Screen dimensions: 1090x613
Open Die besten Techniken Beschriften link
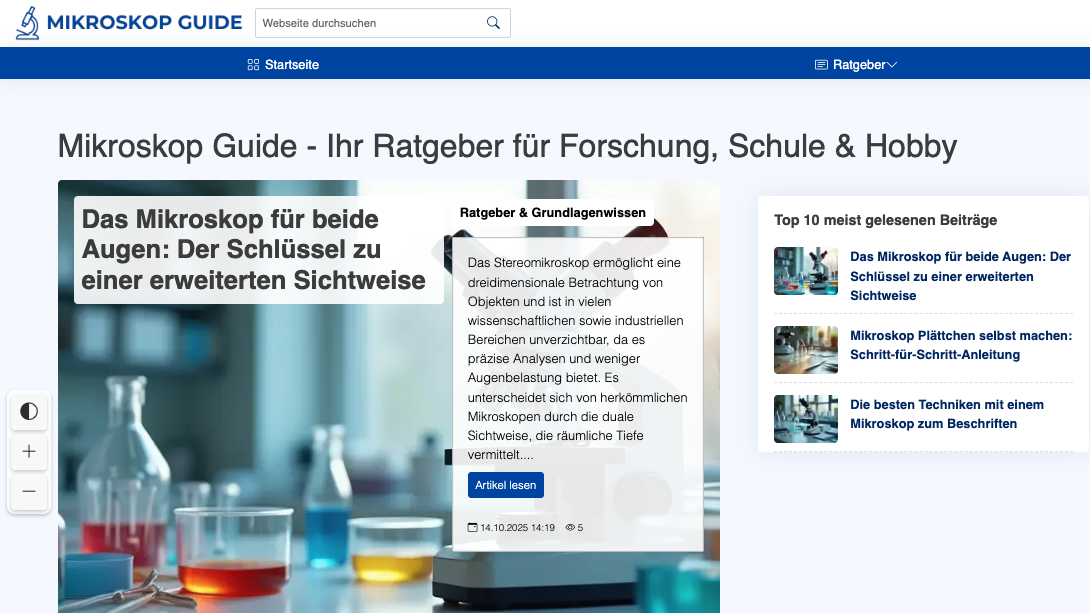tap(946, 414)
